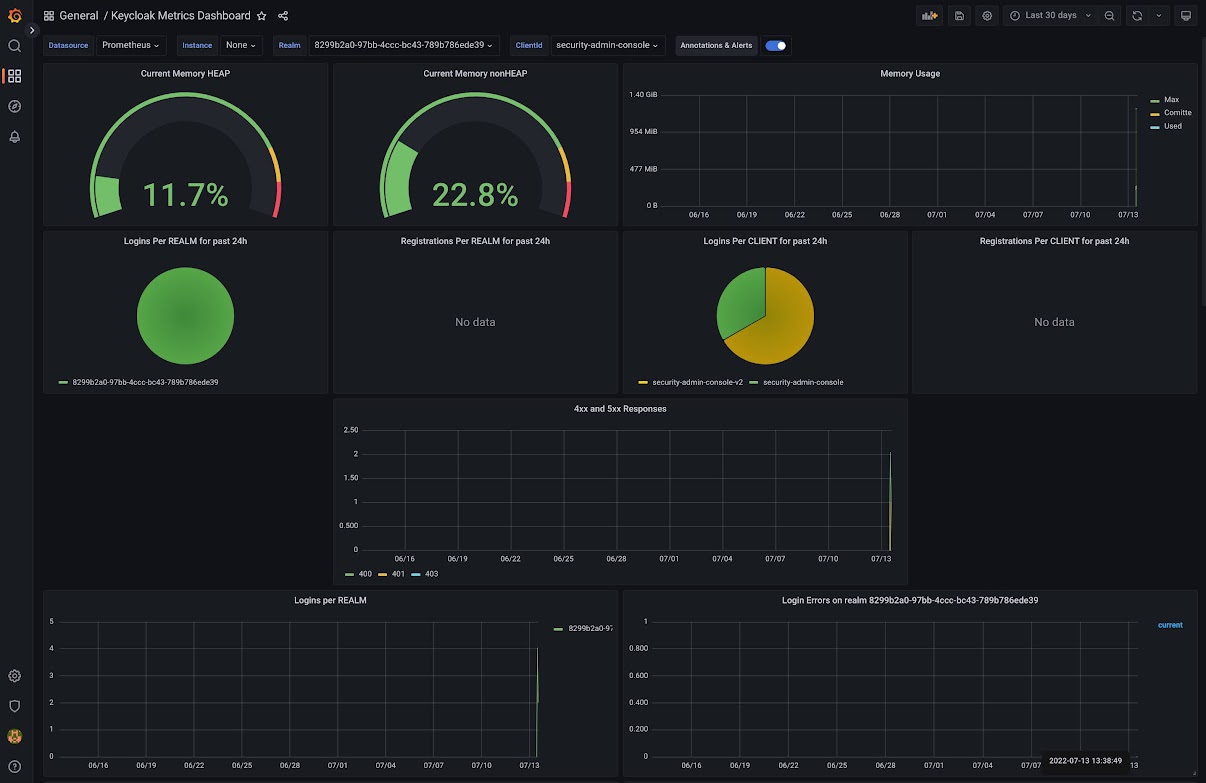
Task: Open the Instance None dropdown
Action: [x=242, y=45]
